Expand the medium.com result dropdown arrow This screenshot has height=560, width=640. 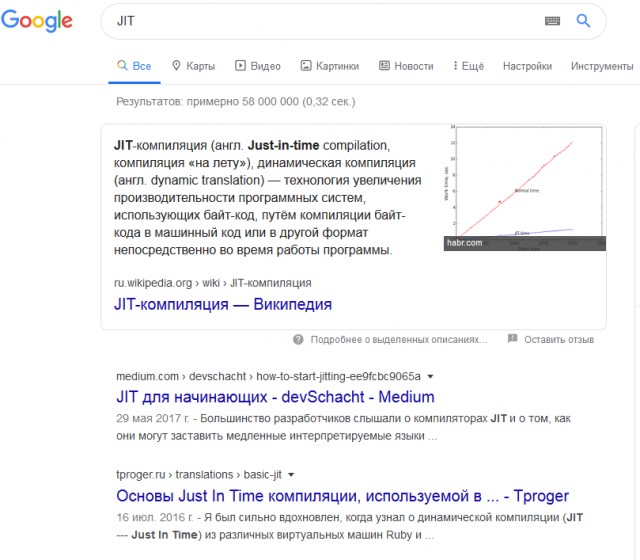coord(430,376)
